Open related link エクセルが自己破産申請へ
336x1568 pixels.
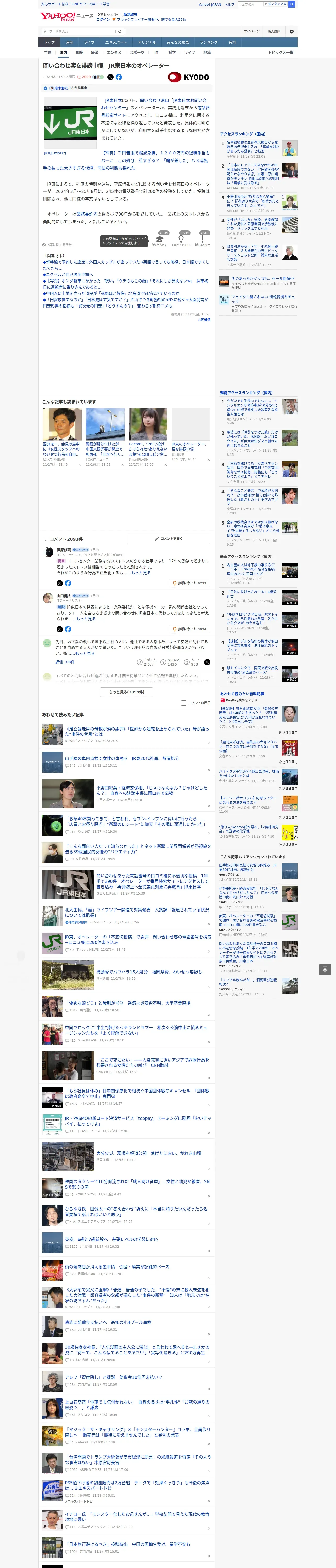point(68,274)
